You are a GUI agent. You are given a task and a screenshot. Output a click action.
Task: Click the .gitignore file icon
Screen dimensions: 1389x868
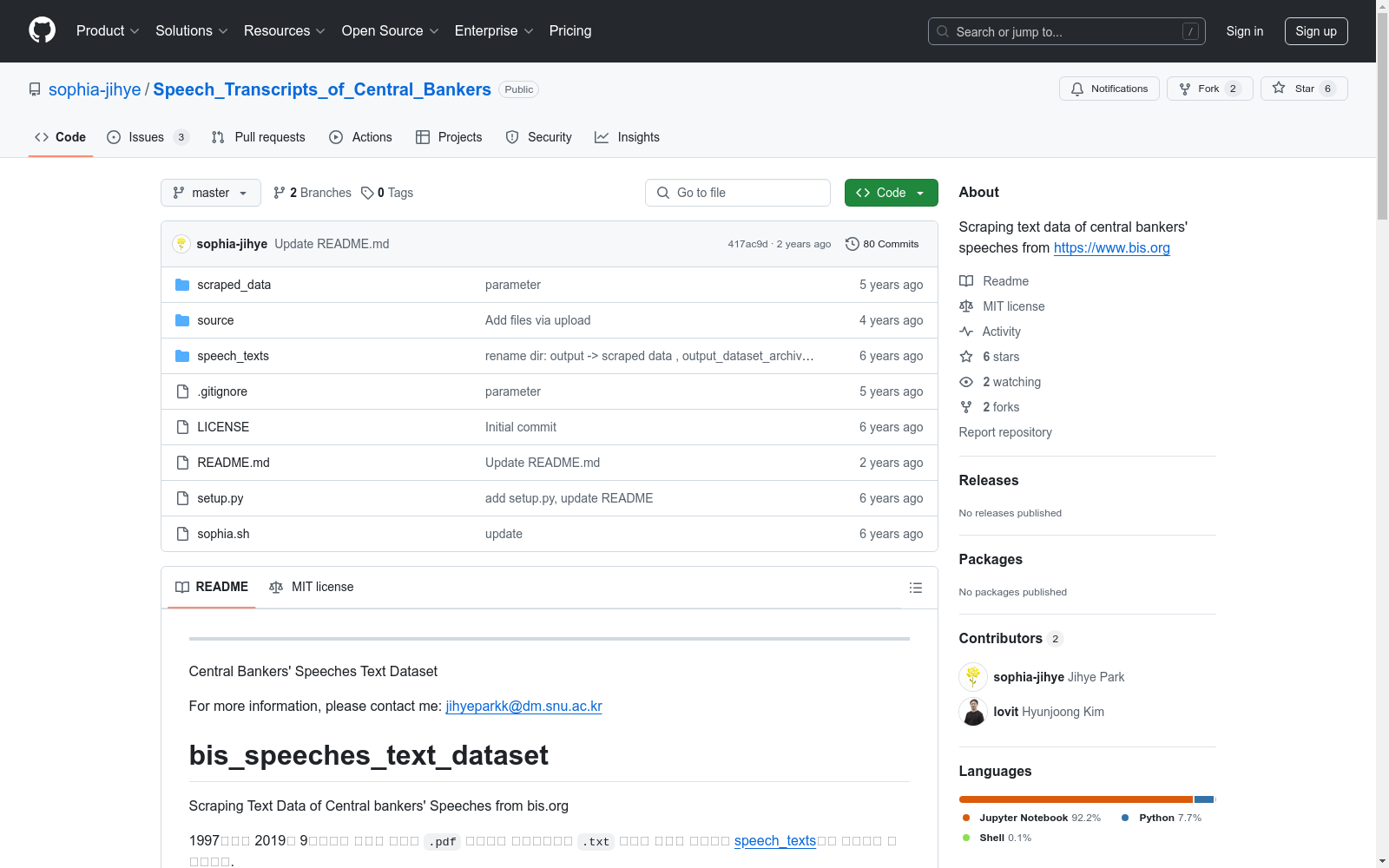[x=182, y=391]
